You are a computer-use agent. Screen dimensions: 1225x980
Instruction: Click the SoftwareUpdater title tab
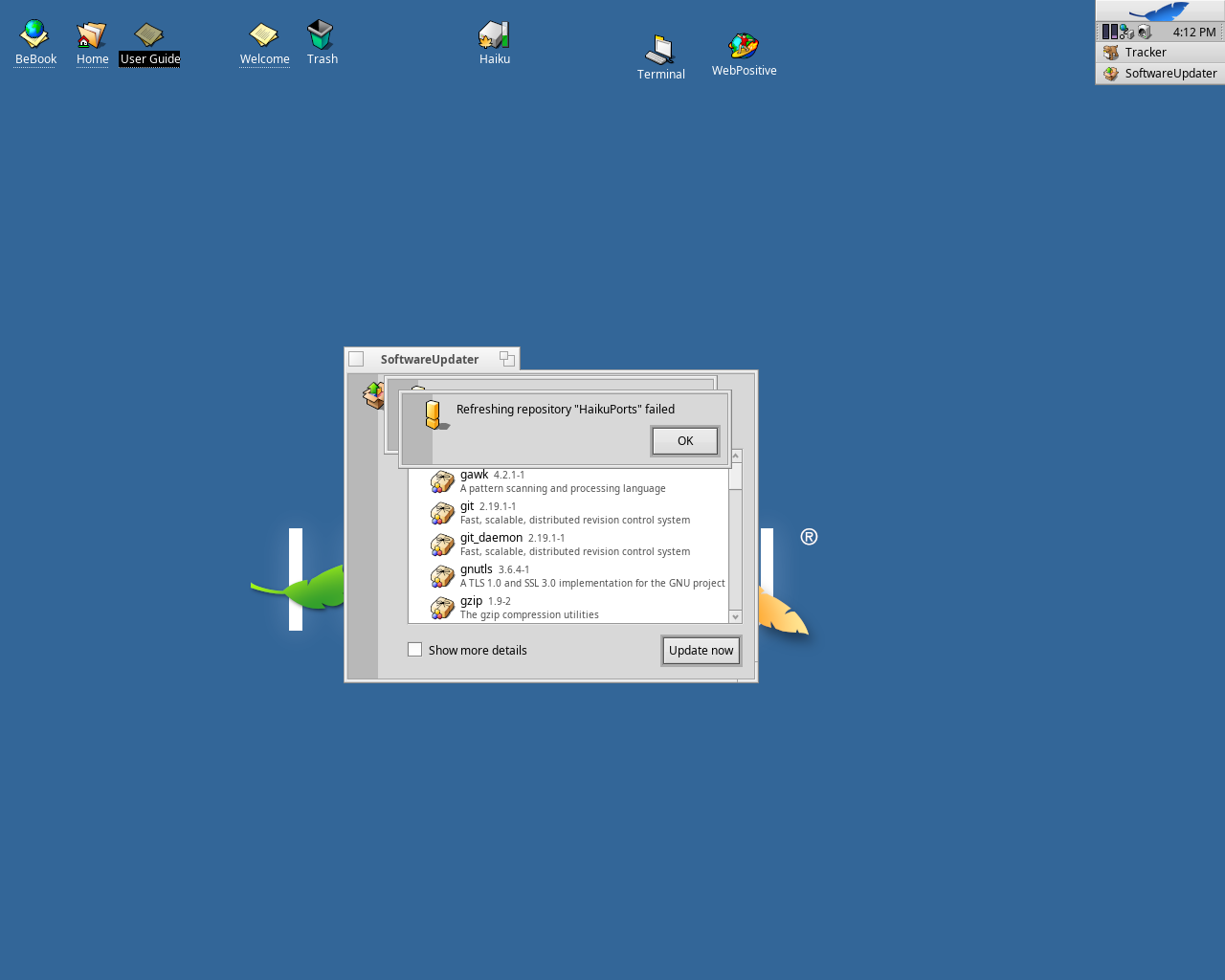(430, 359)
